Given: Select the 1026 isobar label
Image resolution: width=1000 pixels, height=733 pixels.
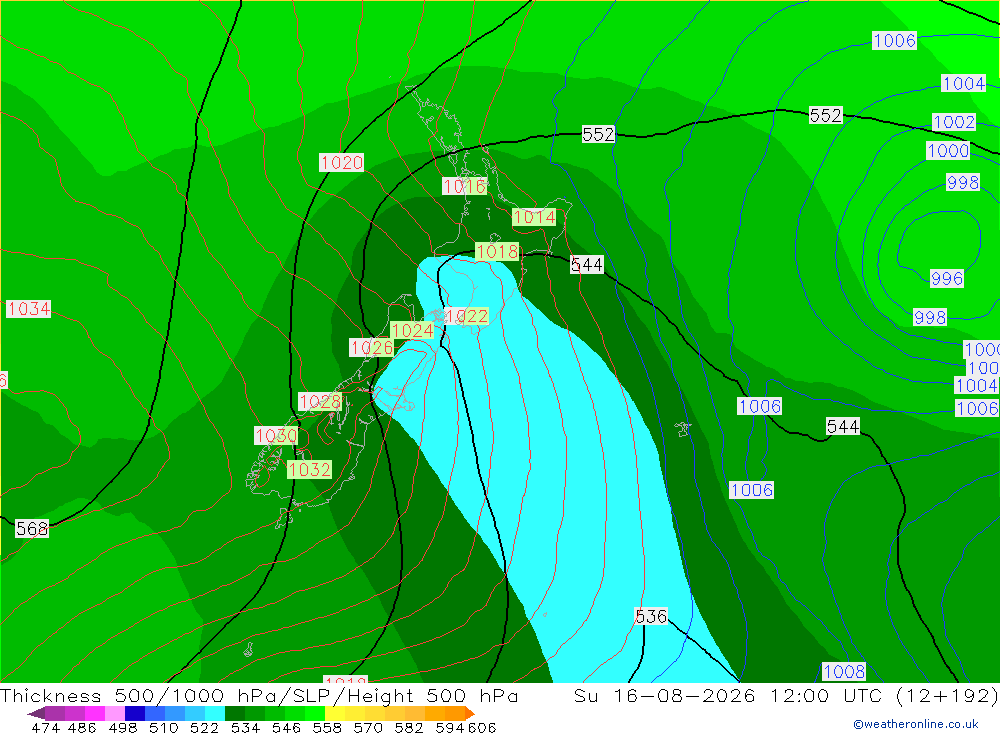Looking at the screenshot, I should (x=372, y=348).
